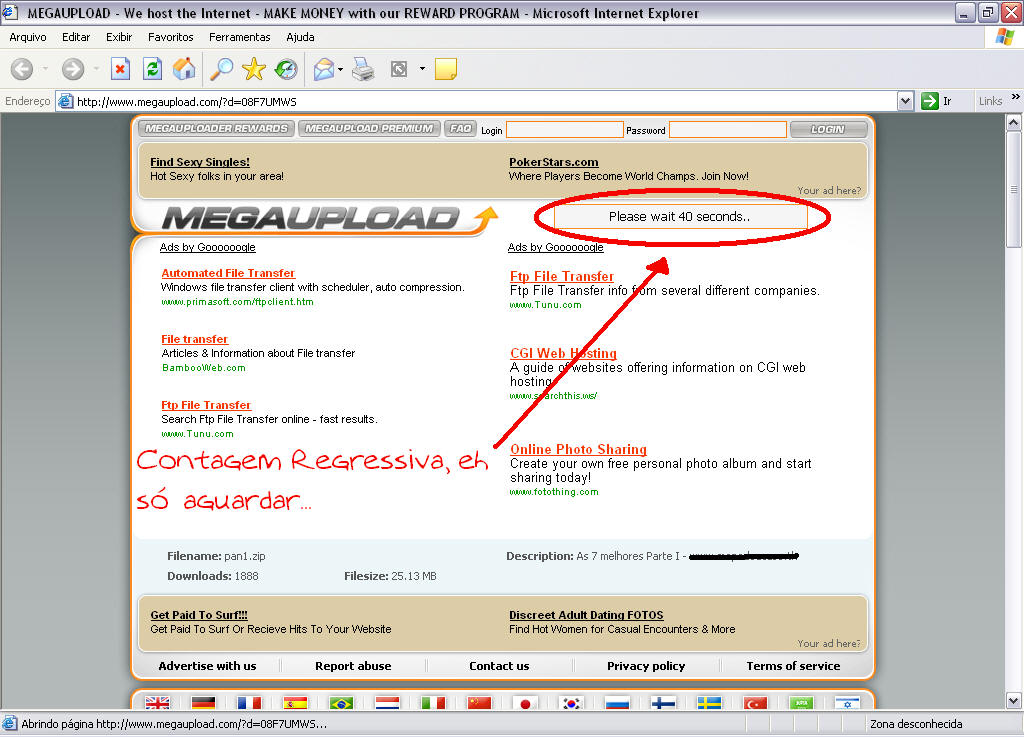The height and width of the screenshot is (737, 1024).
Task: Click the vertical scrollbar up arrow
Action: tap(1014, 122)
